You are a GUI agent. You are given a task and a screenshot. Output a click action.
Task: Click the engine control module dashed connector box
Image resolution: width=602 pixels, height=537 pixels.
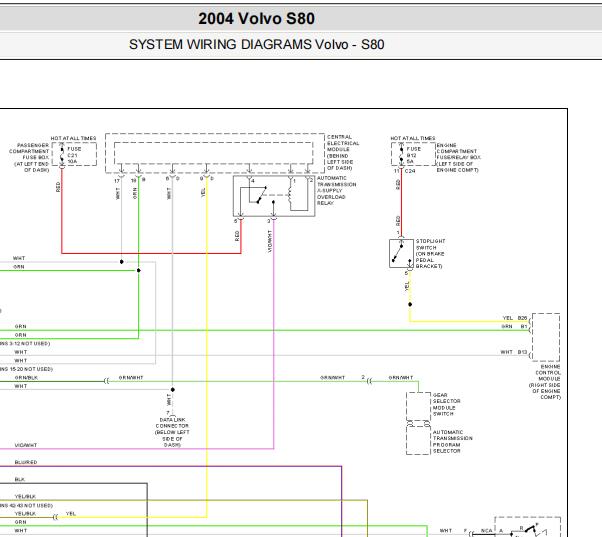(x=546, y=337)
